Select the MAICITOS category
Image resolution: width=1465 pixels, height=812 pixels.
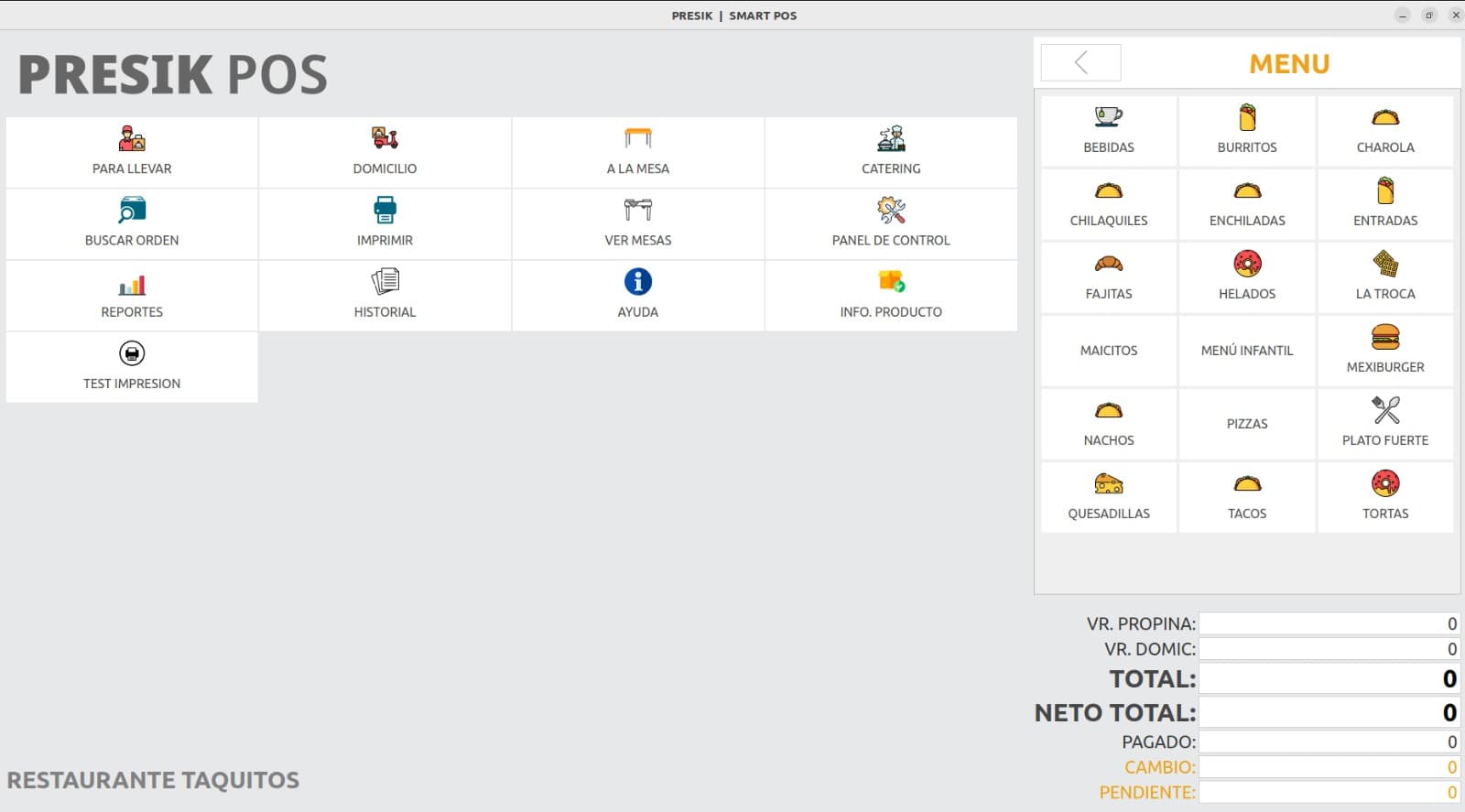1109,351
